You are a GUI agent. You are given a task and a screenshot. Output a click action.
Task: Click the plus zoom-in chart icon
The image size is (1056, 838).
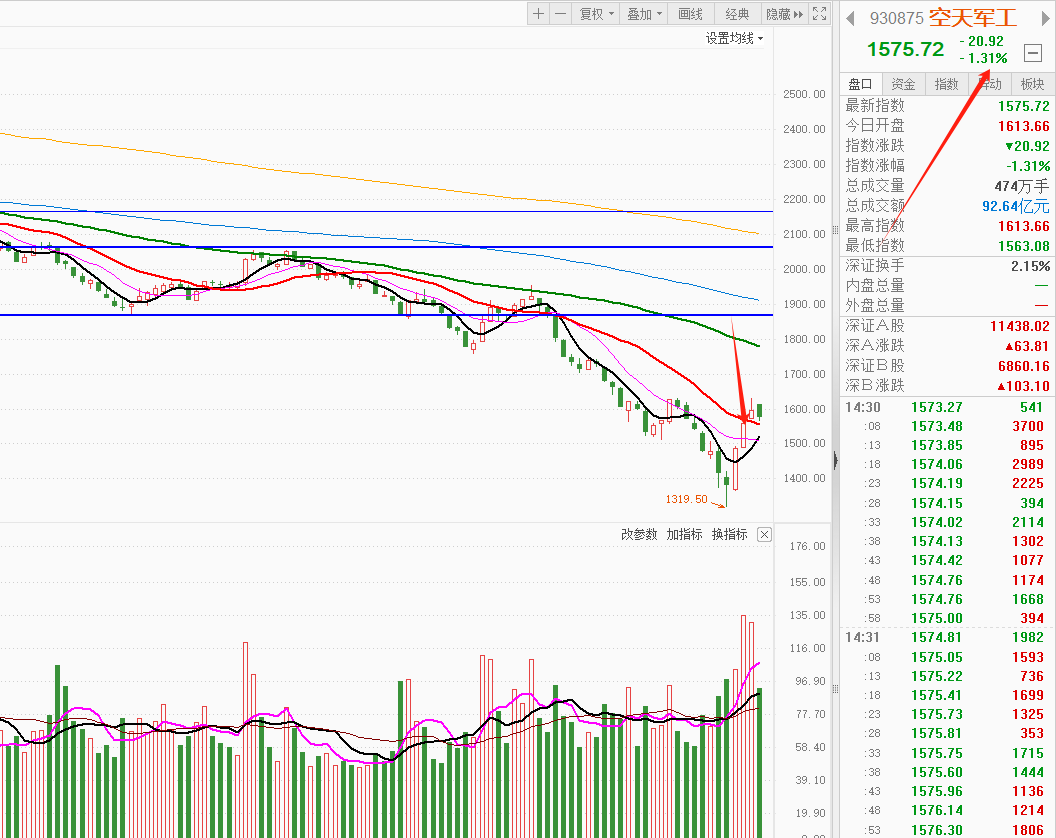539,14
